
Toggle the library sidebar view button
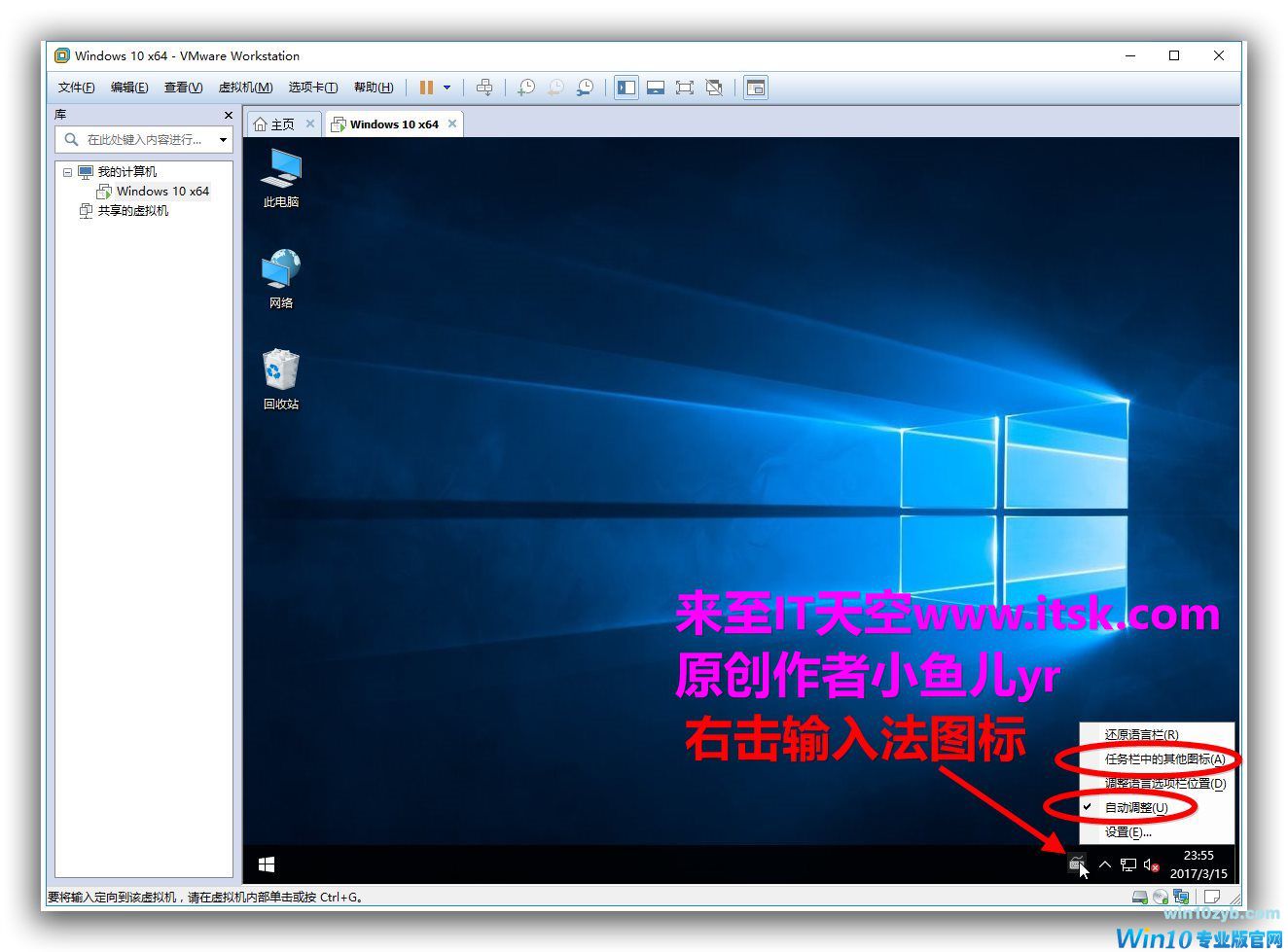point(626,88)
